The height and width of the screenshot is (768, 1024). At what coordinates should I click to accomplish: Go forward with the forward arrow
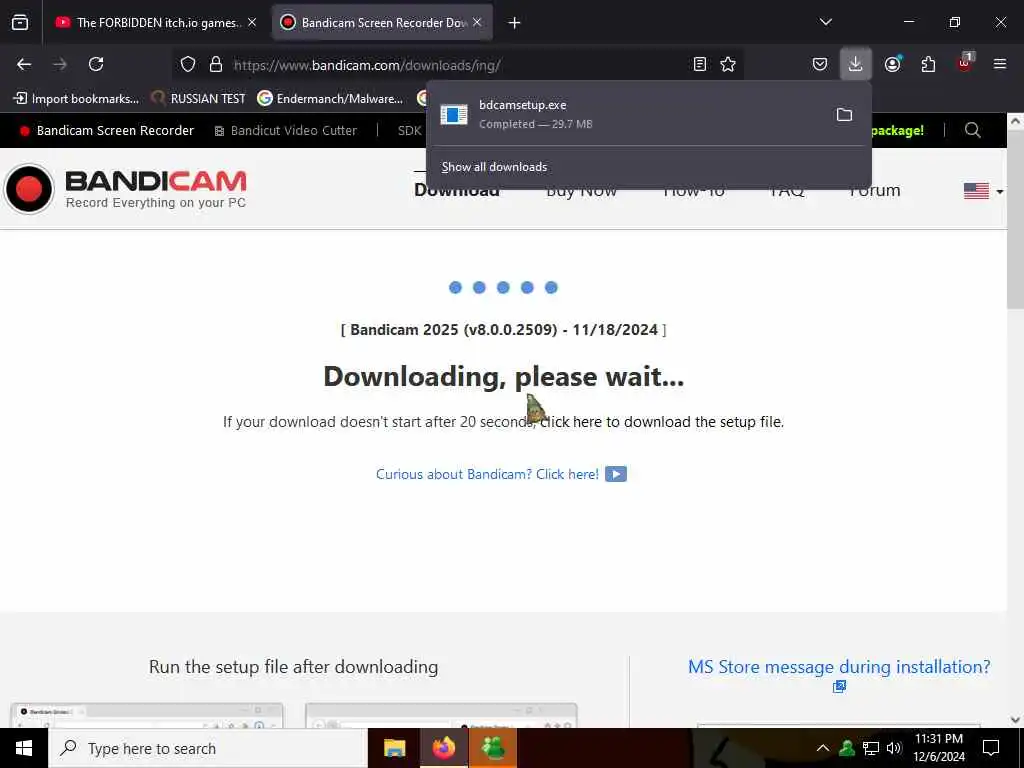60,64
